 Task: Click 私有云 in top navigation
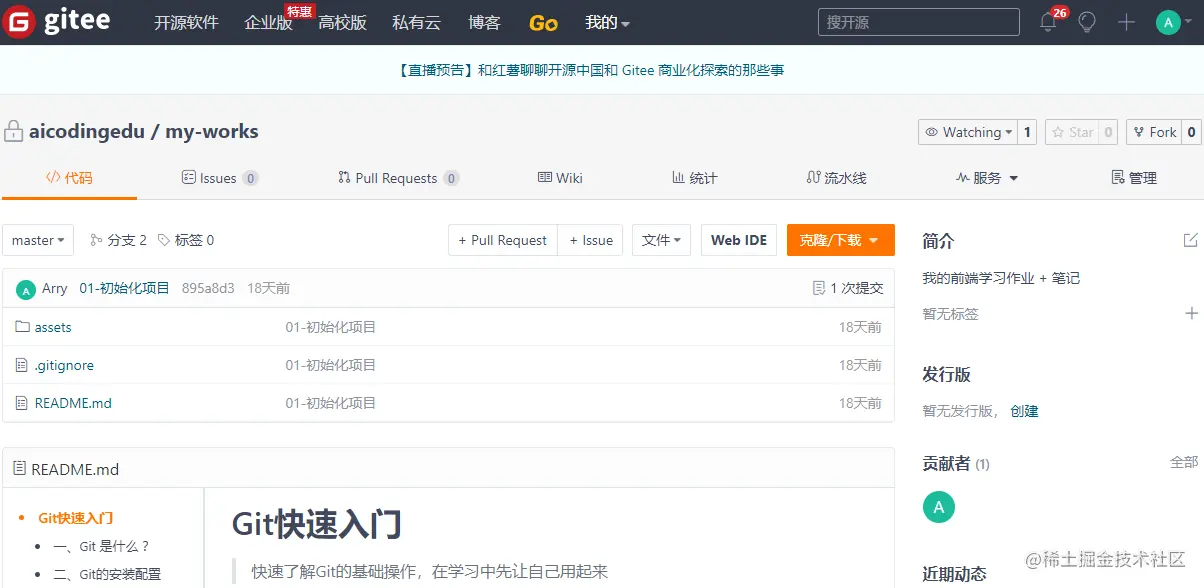416,22
